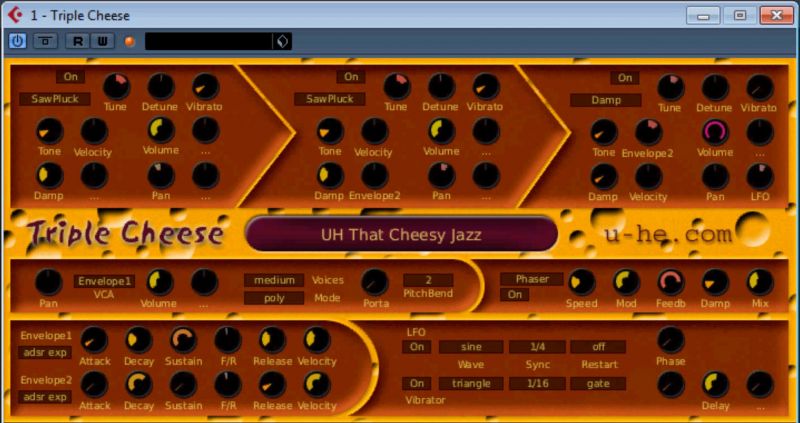Viewport: 800px width, 423px height.
Task: Toggle second module On switch
Action: (x=351, y=77)
